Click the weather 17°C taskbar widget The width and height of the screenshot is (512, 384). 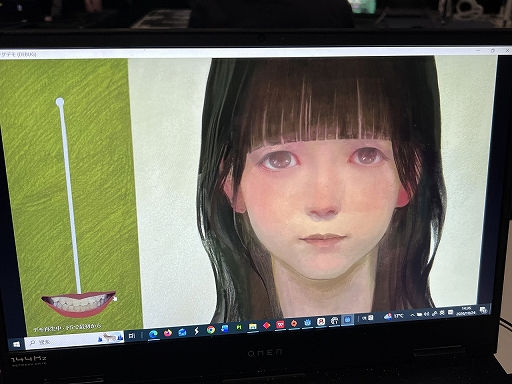pyautogui.click(x=394, y=316)
